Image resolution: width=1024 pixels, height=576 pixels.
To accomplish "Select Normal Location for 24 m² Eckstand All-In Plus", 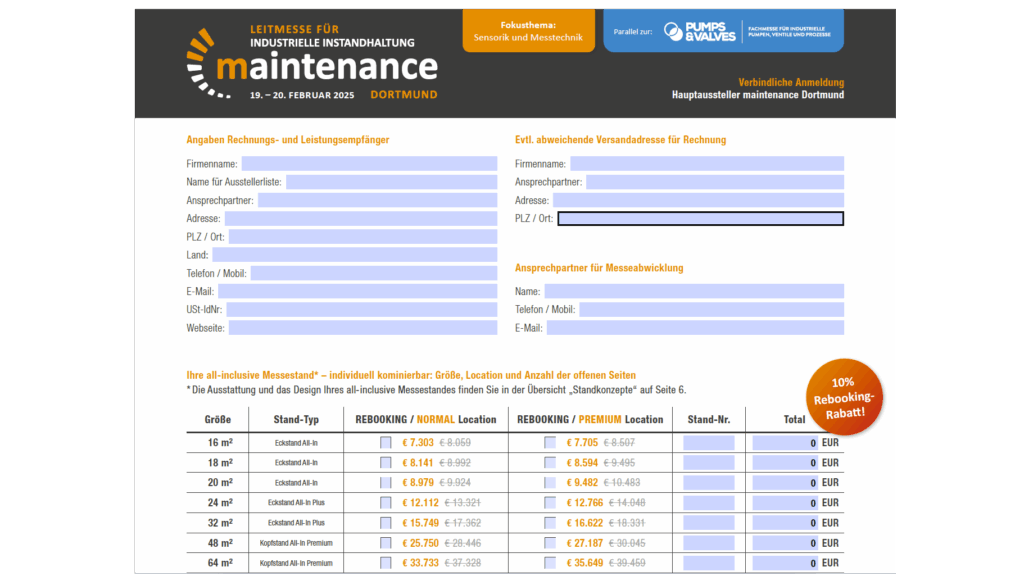I will (384, 502).
